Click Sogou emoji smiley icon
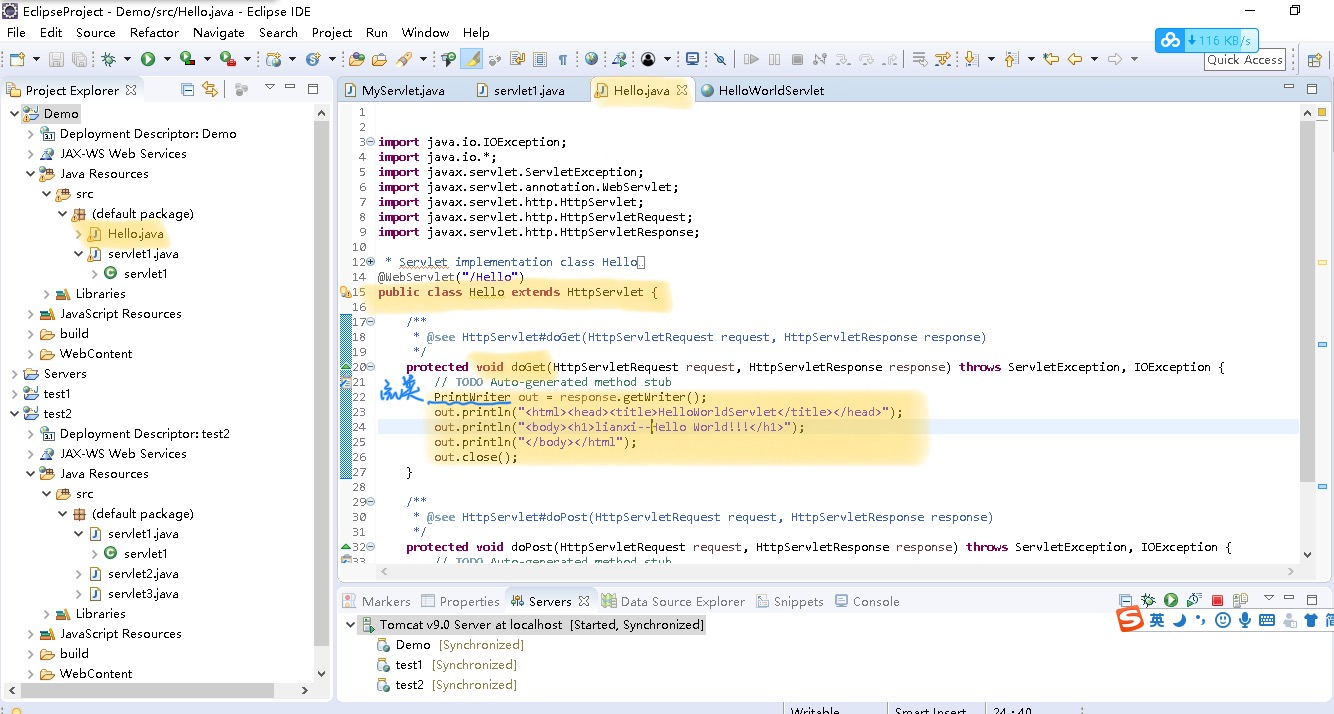 pyautogui.click(x=1222, y=620)
